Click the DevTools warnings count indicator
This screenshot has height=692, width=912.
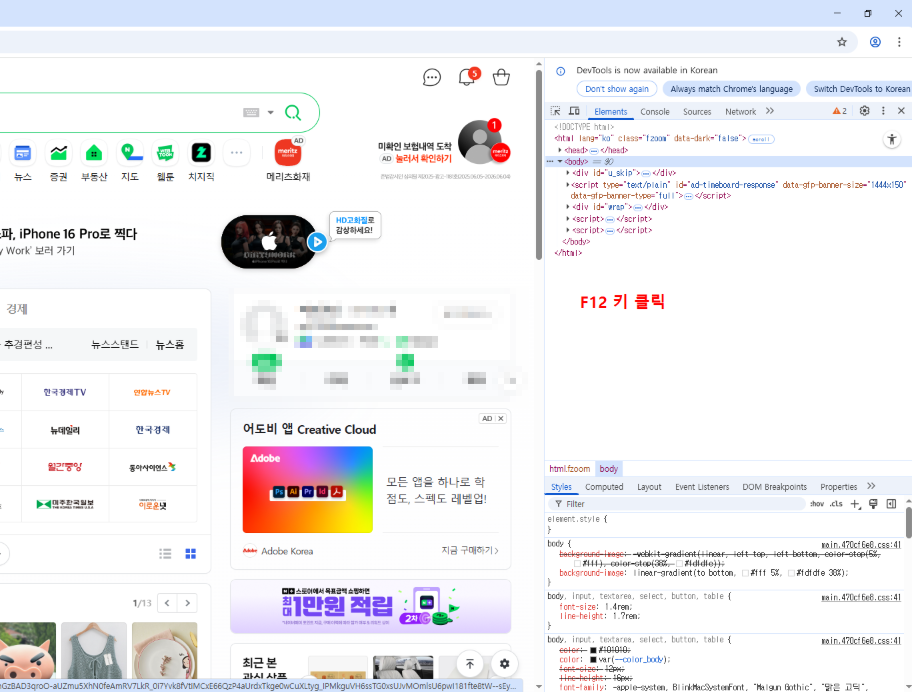[840, 111]
